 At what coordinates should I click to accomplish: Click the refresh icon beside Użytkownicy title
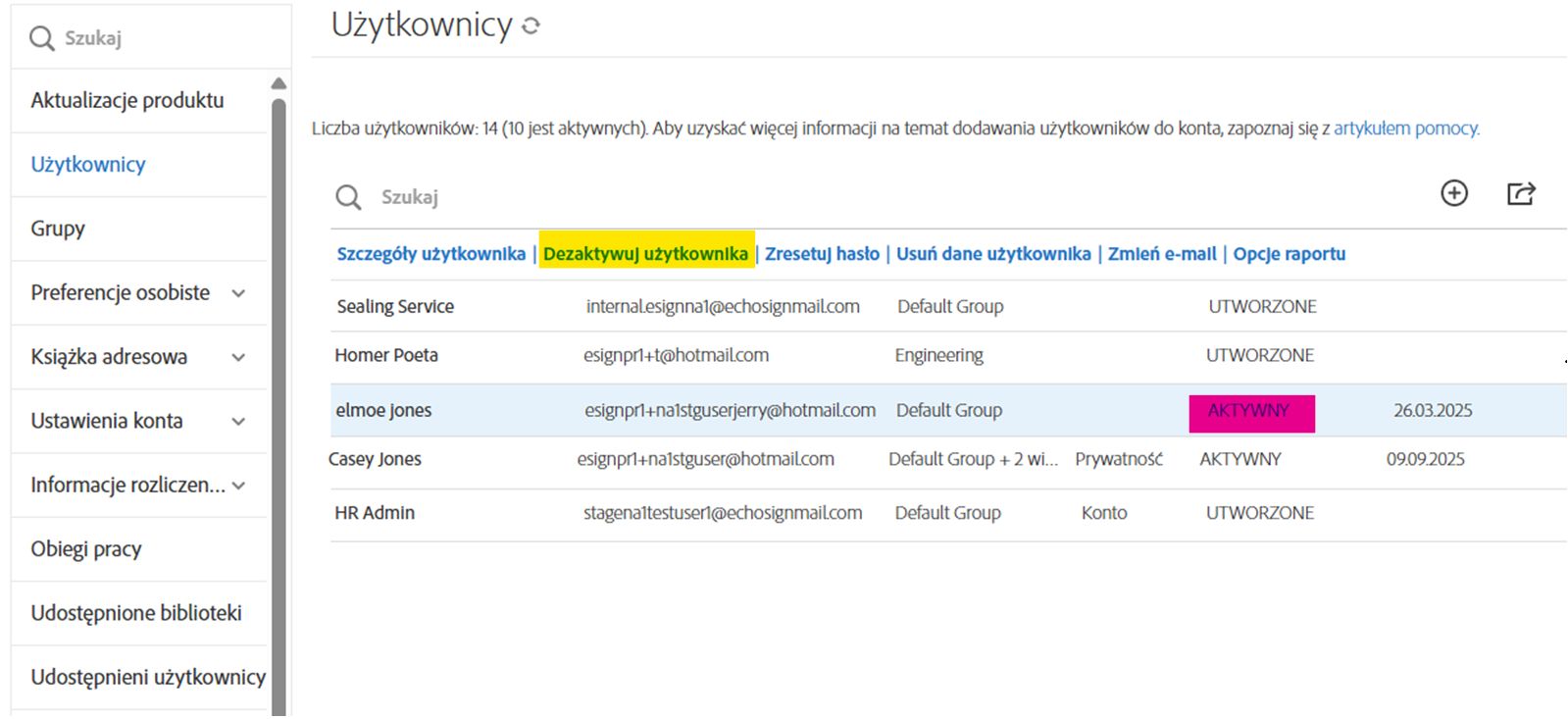click(x=531, y=26)
